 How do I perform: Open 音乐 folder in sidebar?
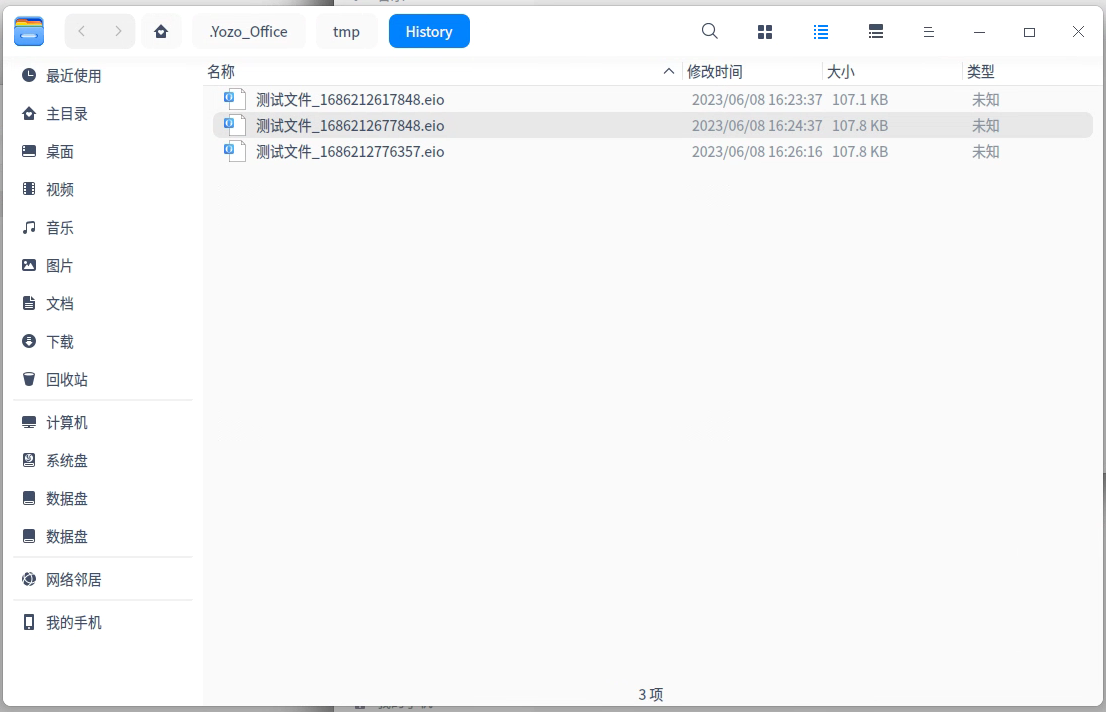[103, 227]
